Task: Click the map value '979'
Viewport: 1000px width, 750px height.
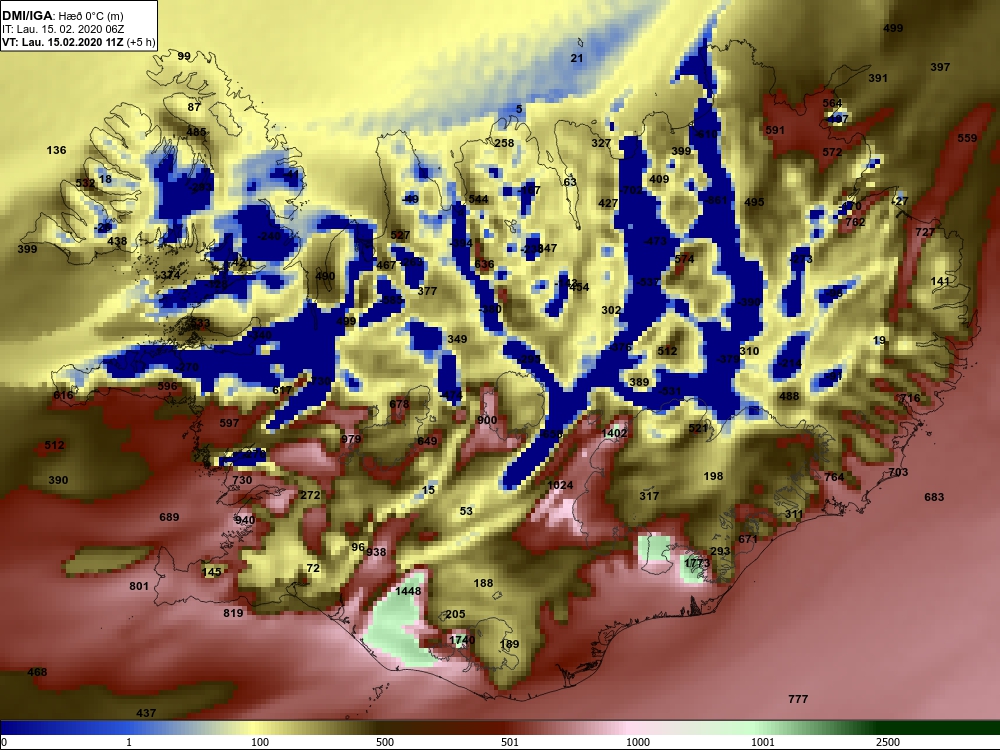Action: click(x=351, y=439)
